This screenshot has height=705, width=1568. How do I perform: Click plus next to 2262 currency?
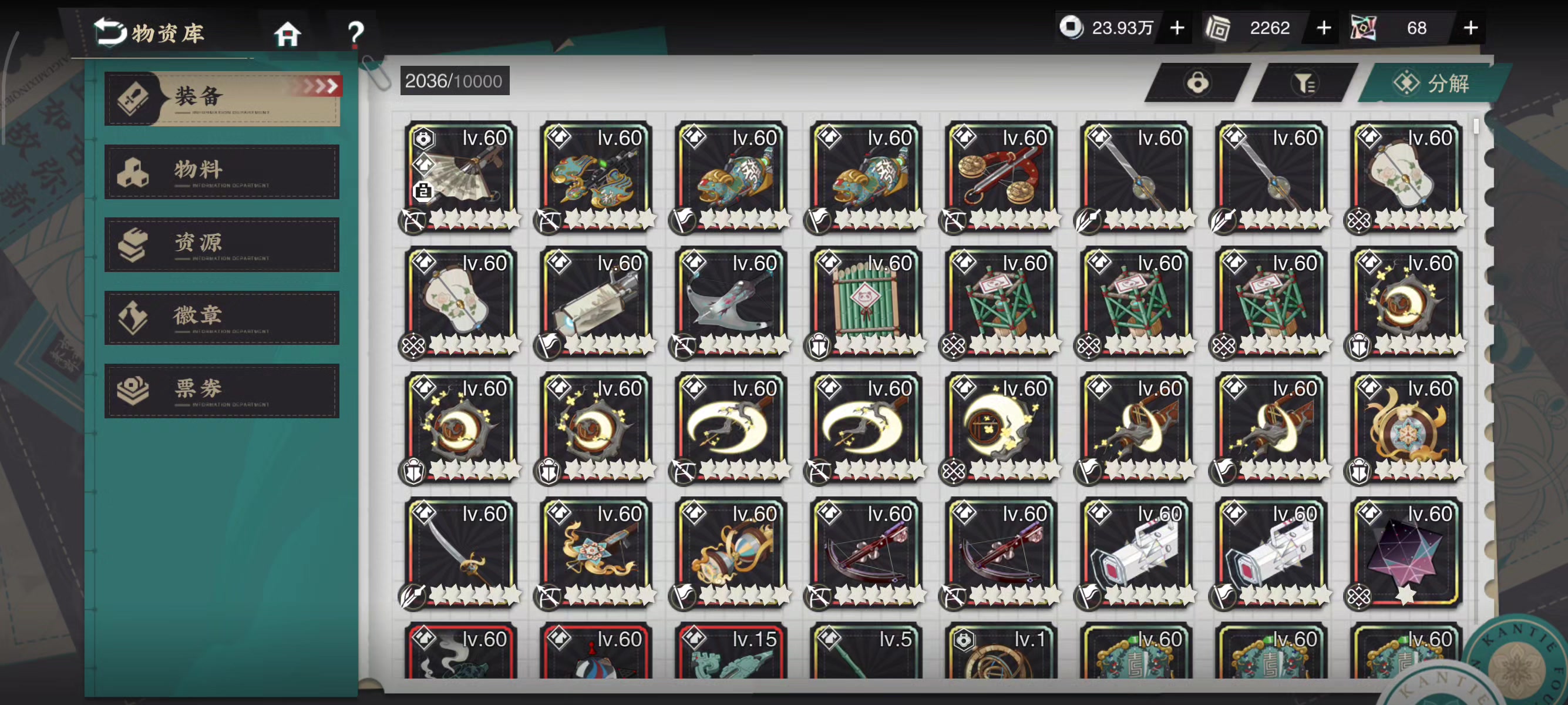pyautogui.click(x=1323, y=28)
